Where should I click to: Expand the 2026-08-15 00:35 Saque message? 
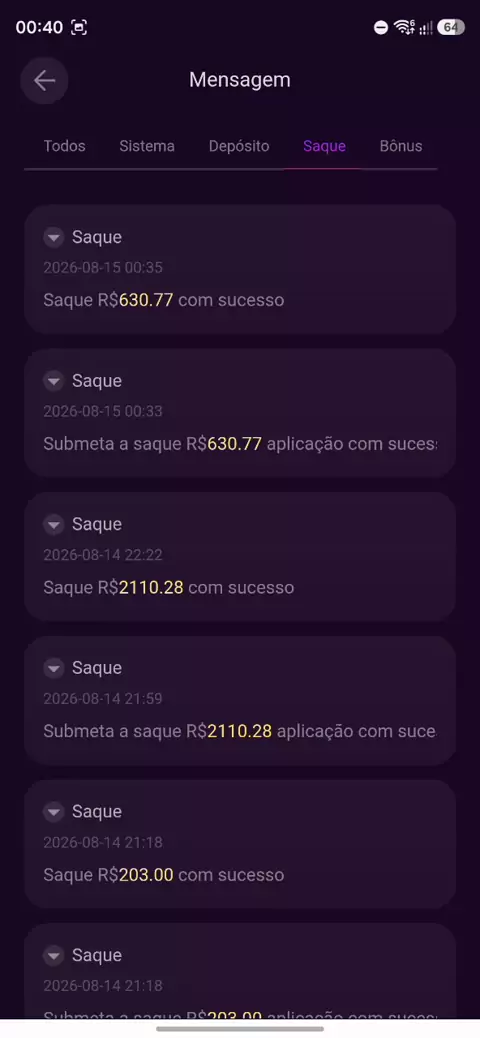(x=54, y=237)
